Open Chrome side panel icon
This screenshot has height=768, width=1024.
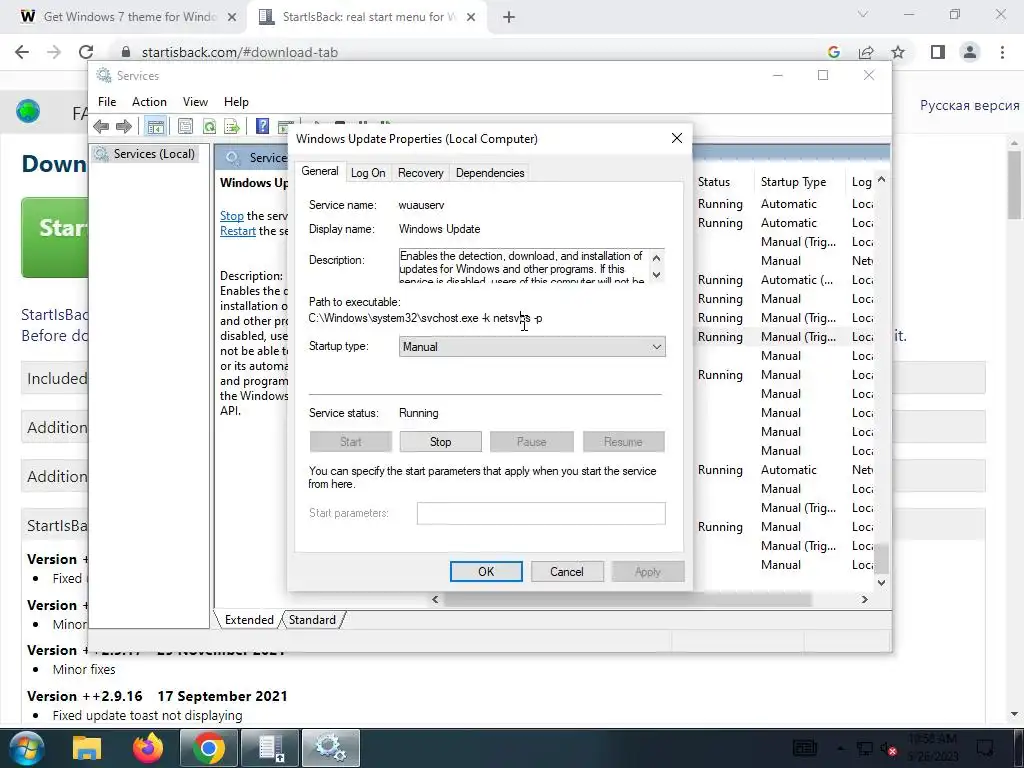tap(938, 52)
